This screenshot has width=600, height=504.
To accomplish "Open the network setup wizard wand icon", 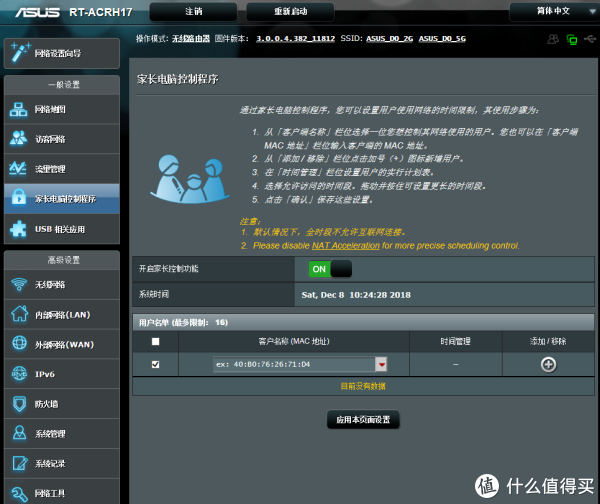I will (x=20, y=52).
